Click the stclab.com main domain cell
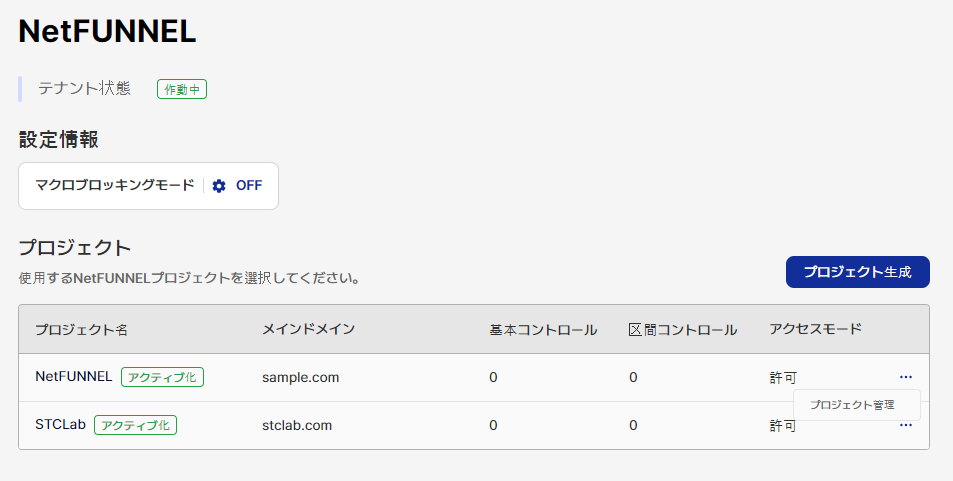This screenshot has height=481, width=953. tap(297, 426)
